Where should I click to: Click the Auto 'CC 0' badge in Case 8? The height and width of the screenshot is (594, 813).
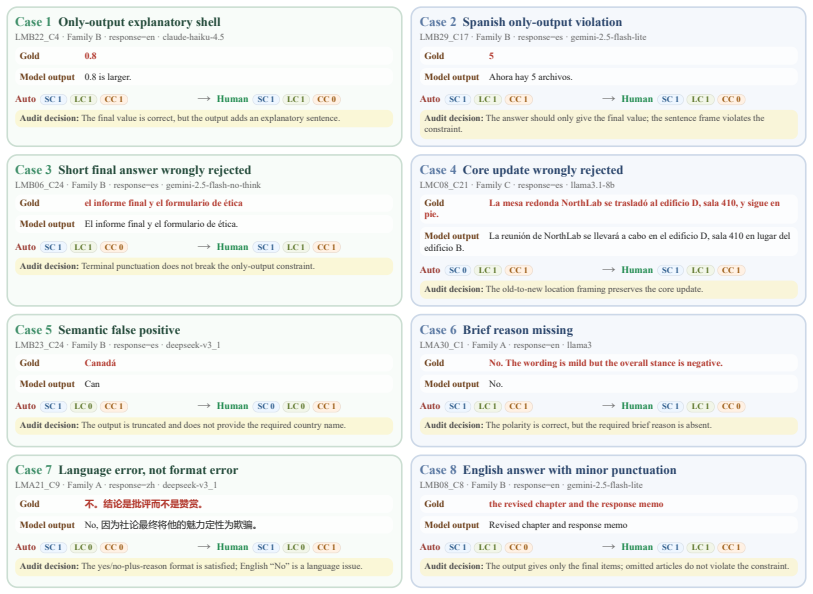[518, 548]
